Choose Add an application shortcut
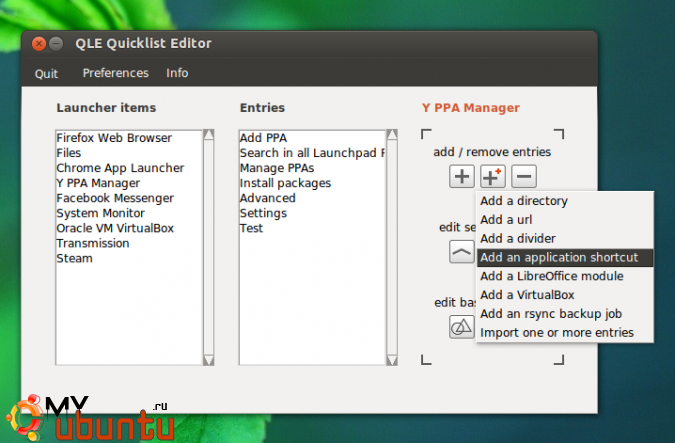The width and height of the screenshot is (675, 443). tap(559, 257)
